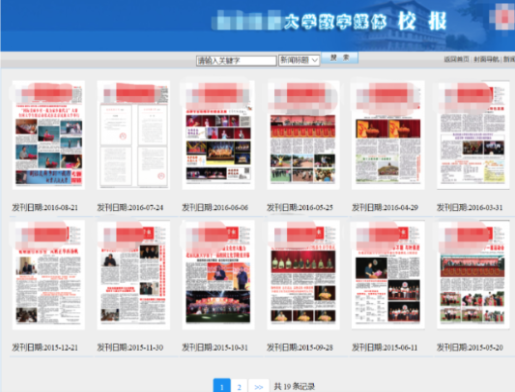Open the 封面导航 navigation link

coord(486,59)
